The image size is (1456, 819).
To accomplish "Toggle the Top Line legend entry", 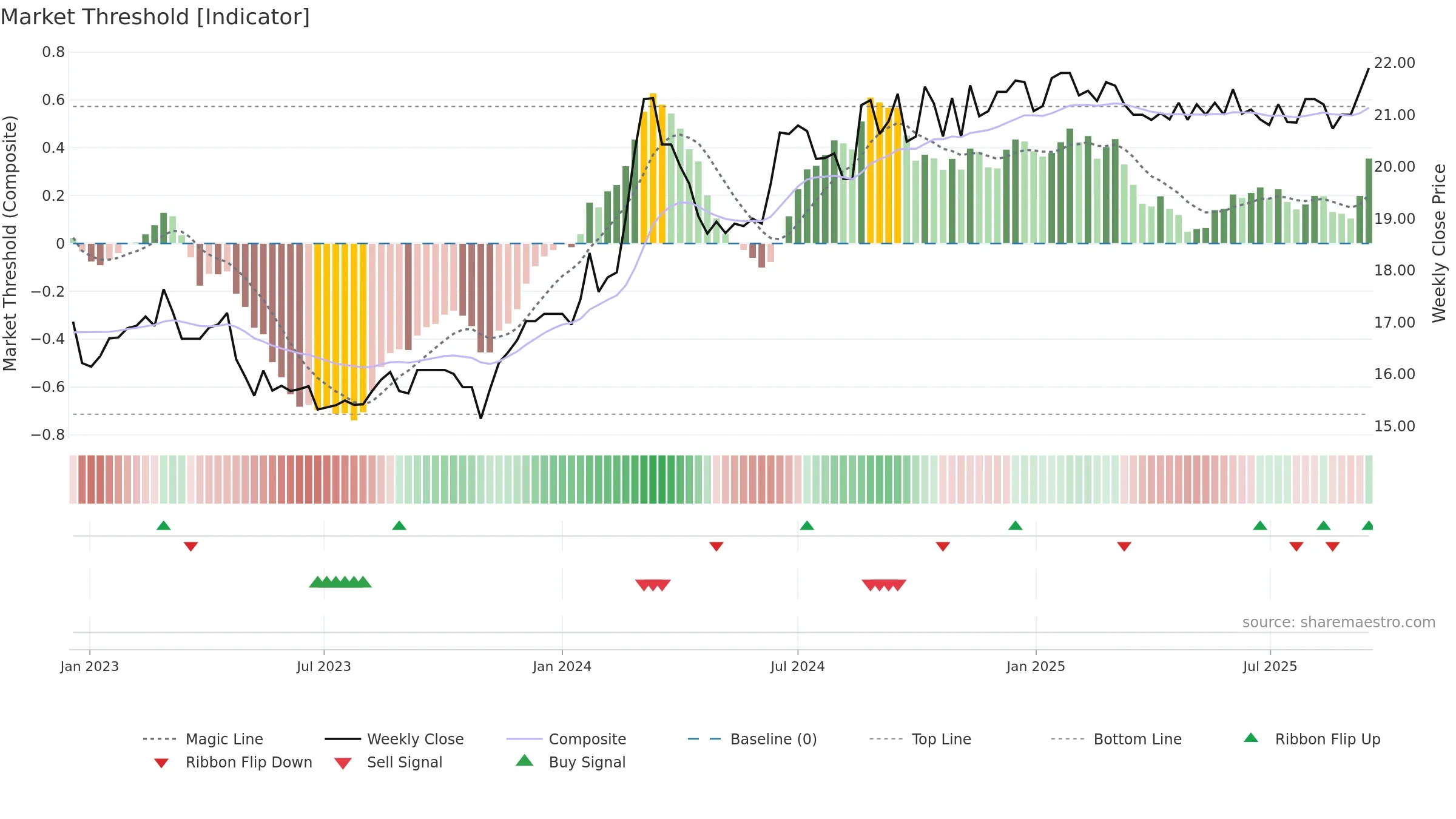I will pyautogui.click(x=920, y=739).
